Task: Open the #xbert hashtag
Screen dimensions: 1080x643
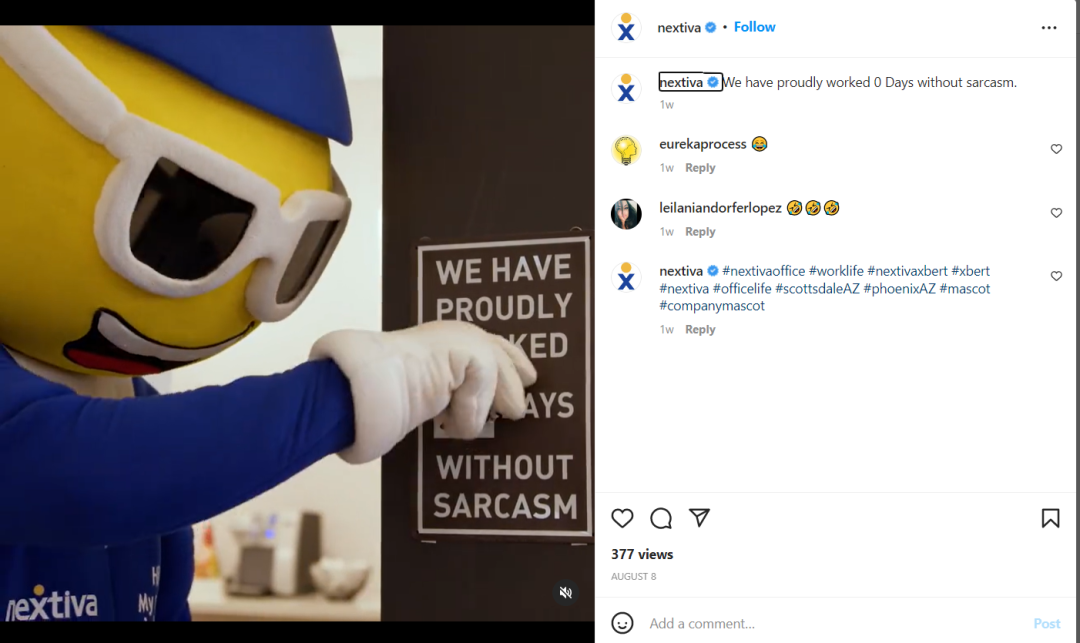Action: point(970,271)
